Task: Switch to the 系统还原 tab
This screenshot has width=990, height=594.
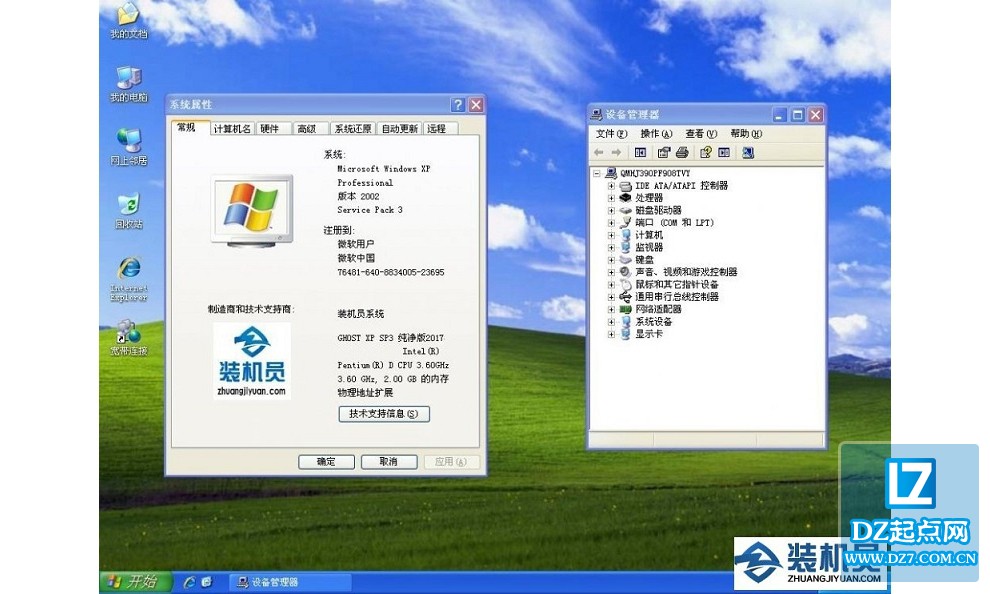Action: tap(353, 128)
